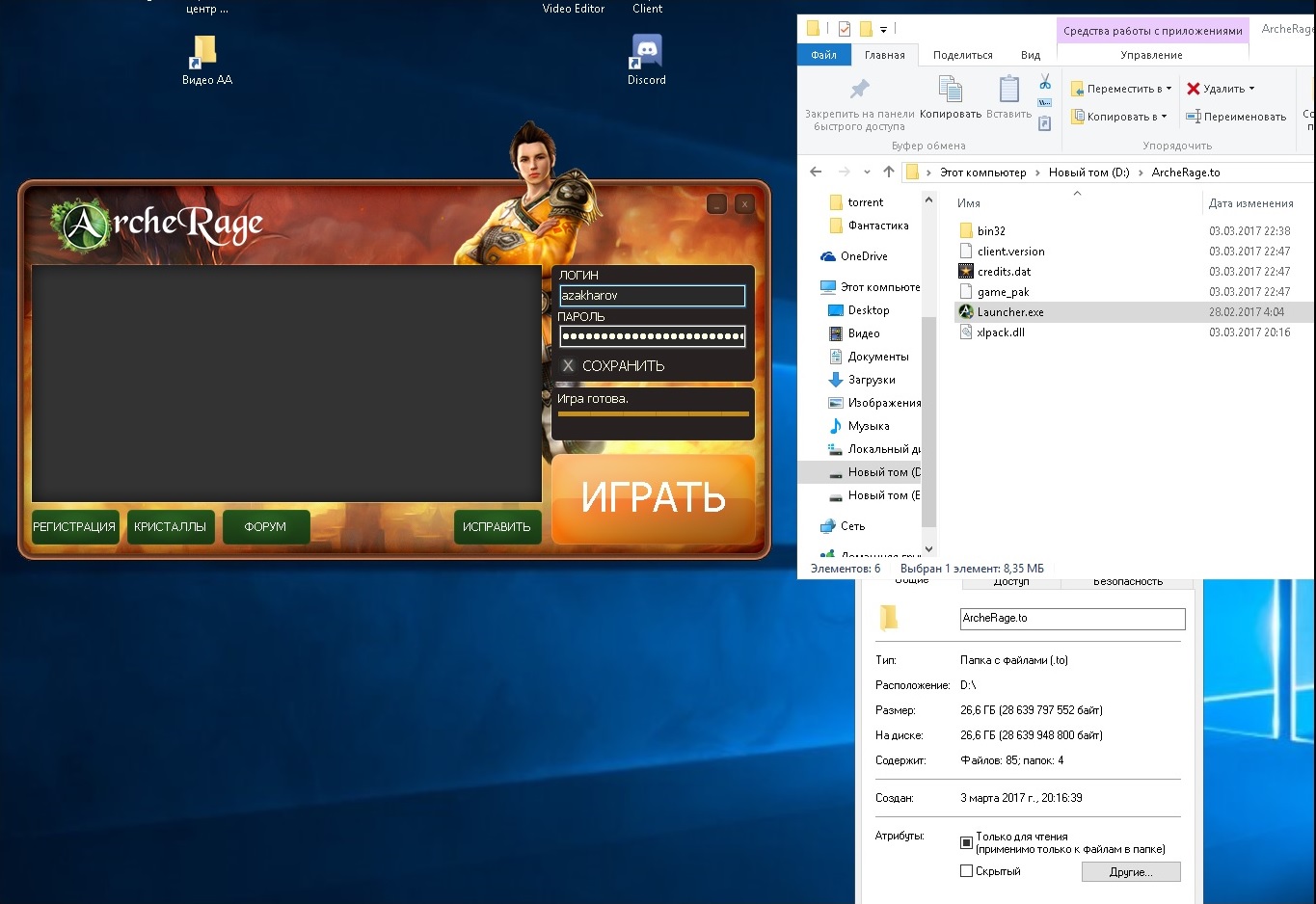The height and width of the screenshot is (904, 1316).
Task: Switch to the Вид ribbon tab
Action: point(1031,55)
